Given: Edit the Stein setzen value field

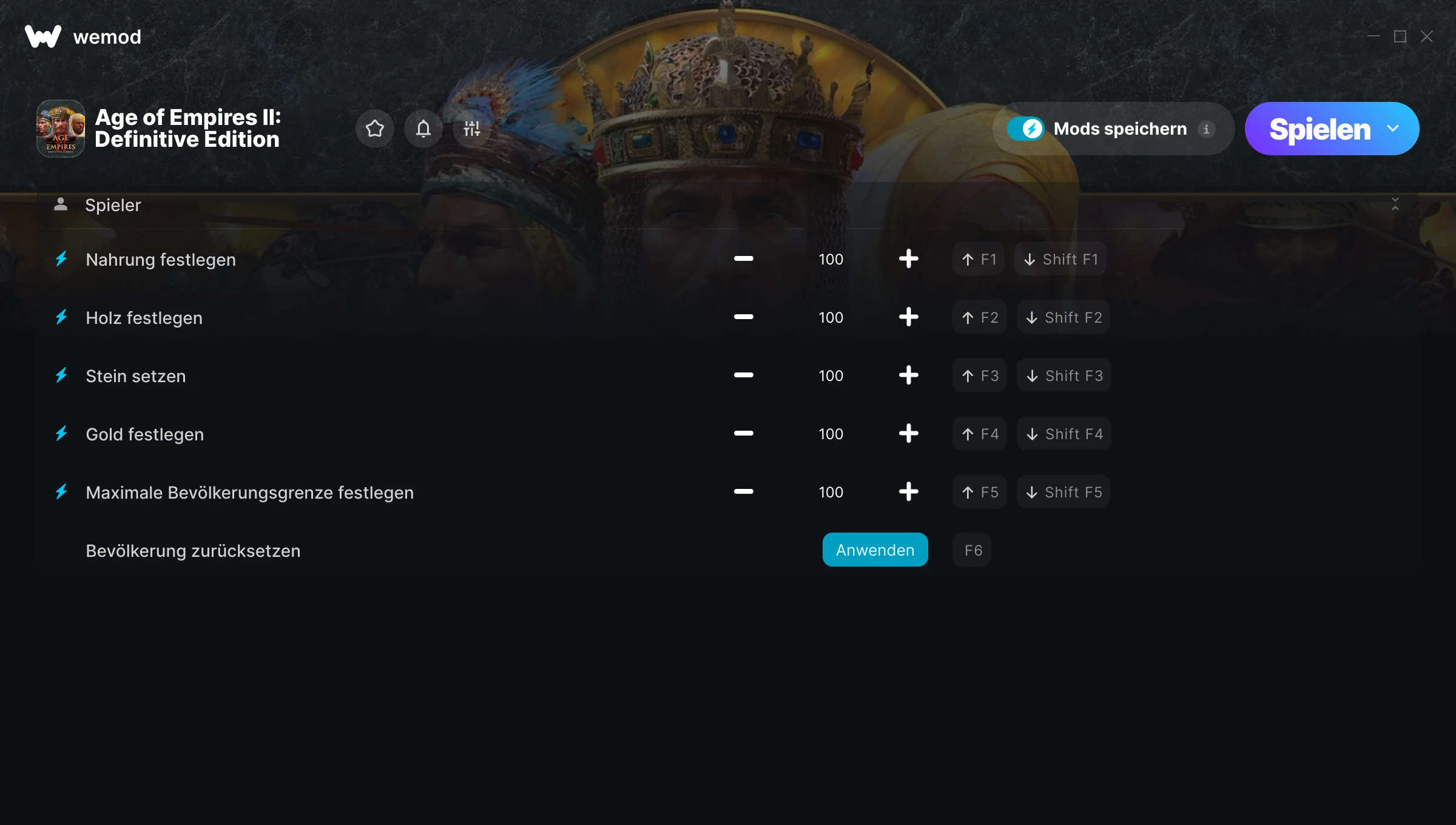Looking at the screenshot, I should [831, 375].
